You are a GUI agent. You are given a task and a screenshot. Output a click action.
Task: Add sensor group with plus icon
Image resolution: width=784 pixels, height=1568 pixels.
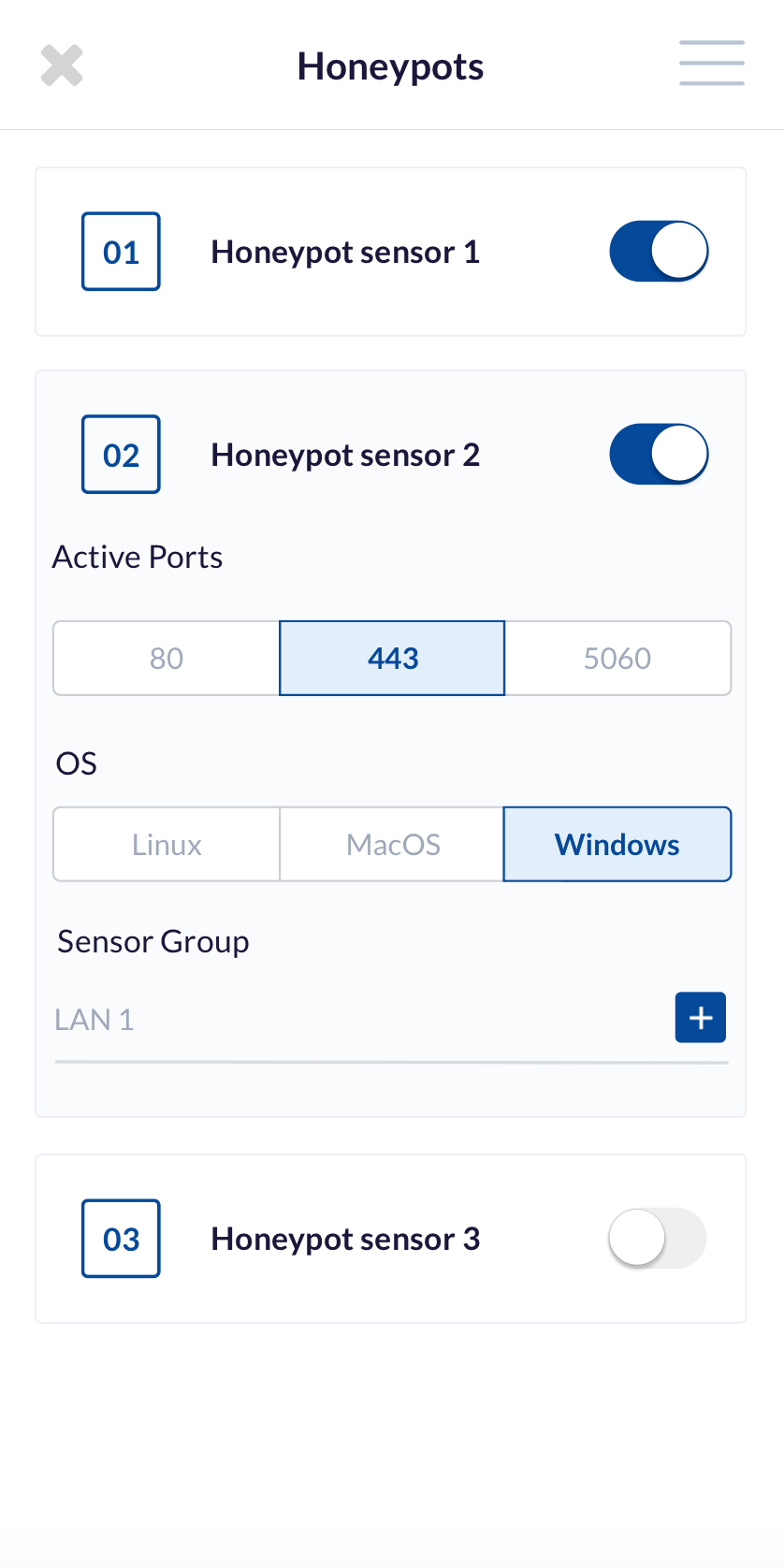pyautogui.click(x=701, y=1017)
